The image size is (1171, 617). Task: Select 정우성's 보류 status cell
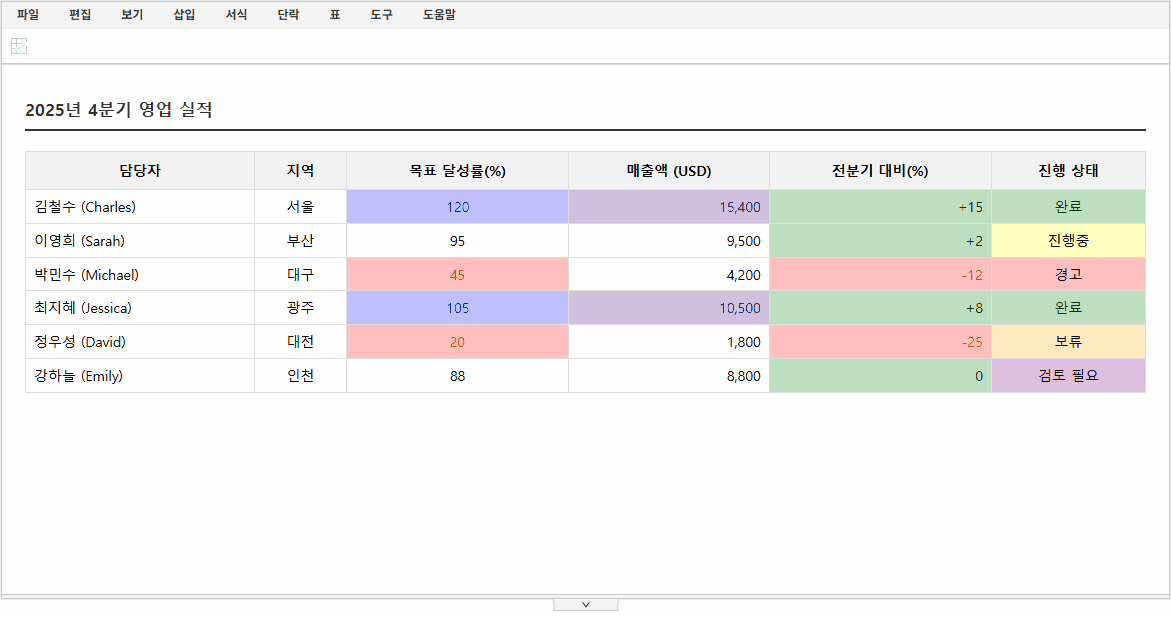[x=1067, y=341]
